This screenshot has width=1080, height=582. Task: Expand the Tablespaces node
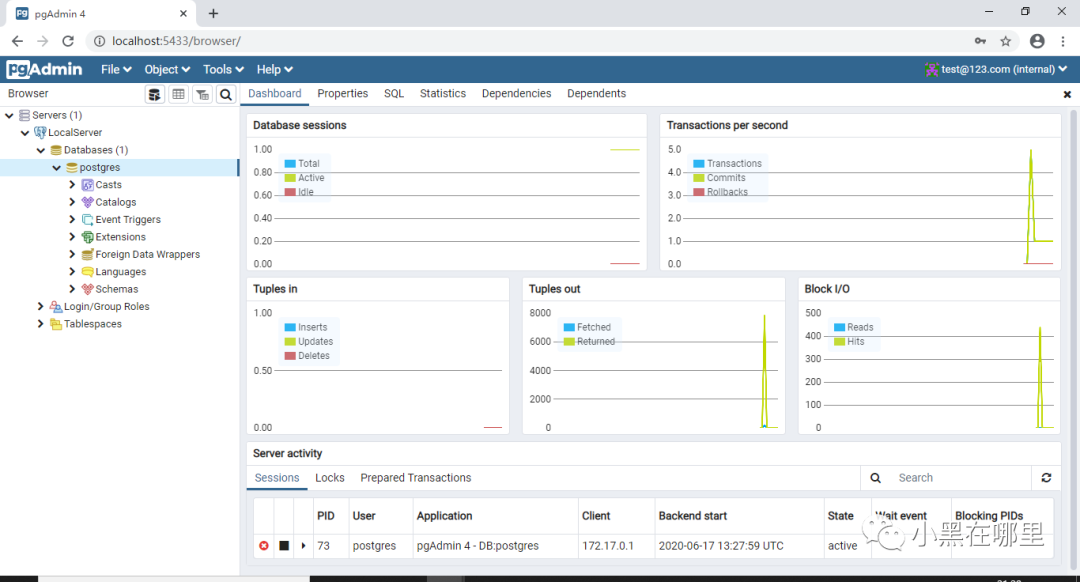pyautogui.click(x=41, y=324)
